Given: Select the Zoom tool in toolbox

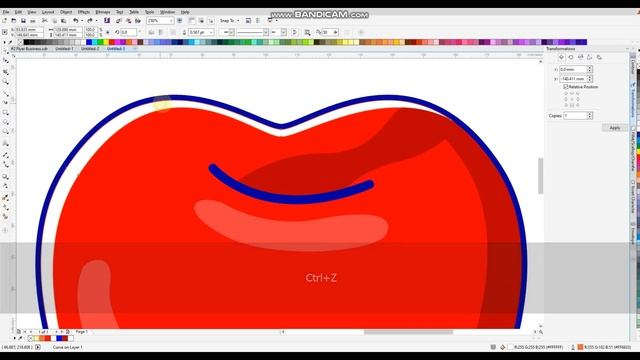Looking at the screenshot, I should point(6,82).
